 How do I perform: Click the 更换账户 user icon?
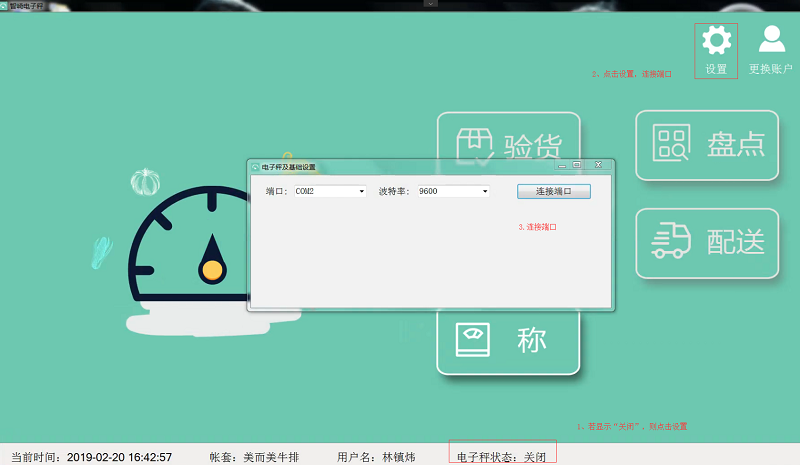(x=771, y=42)
